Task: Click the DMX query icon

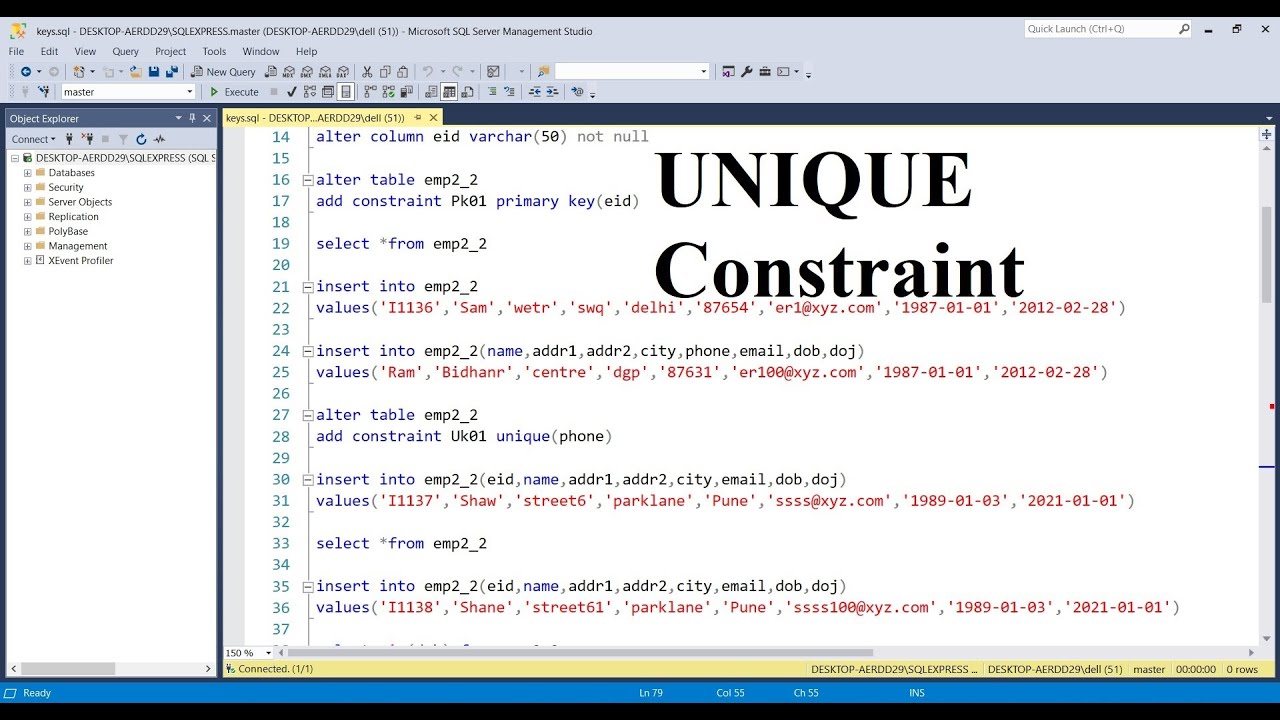Action: (307, 72)
